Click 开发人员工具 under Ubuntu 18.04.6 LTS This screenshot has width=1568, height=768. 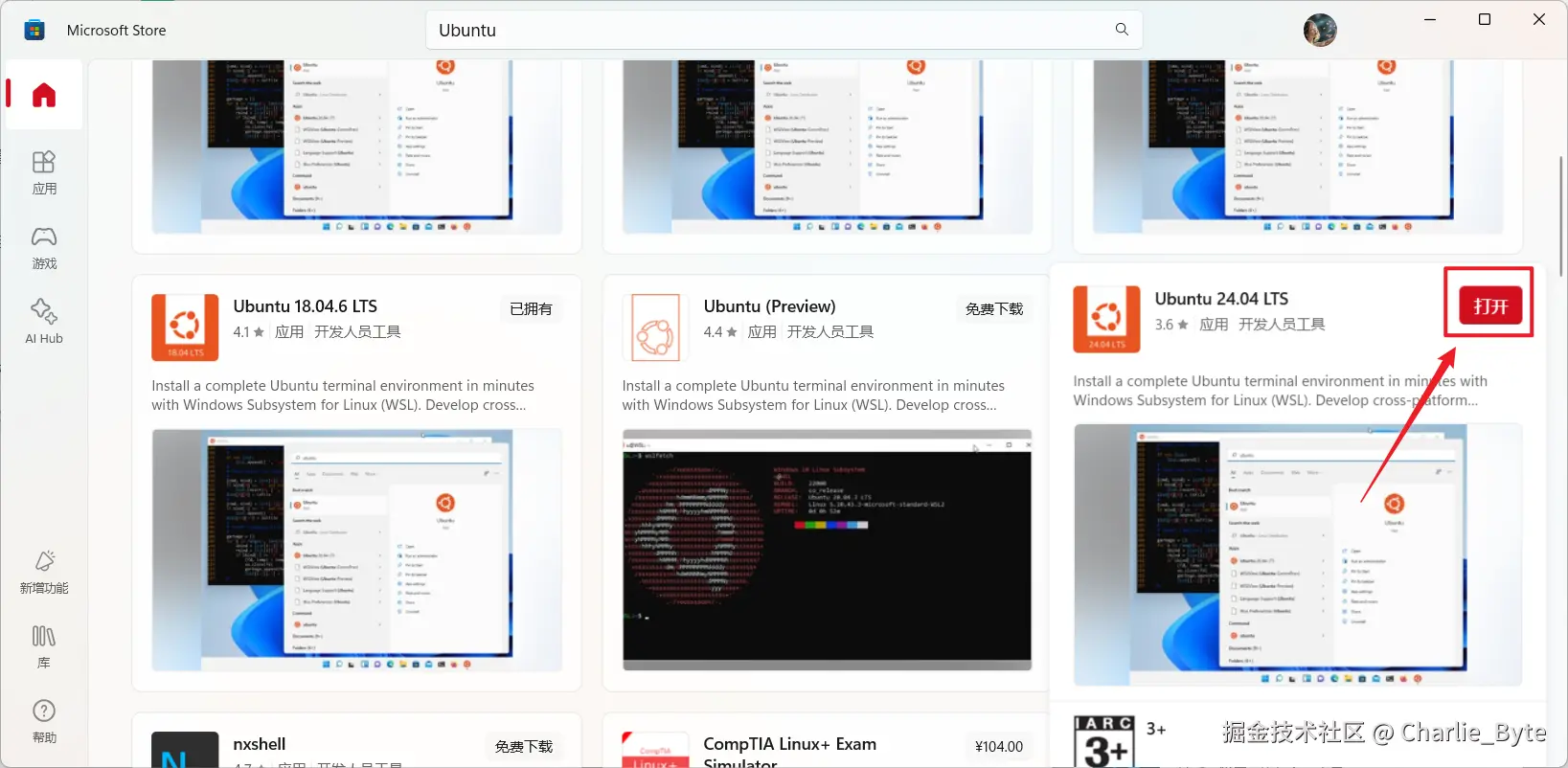pos(357,332)
